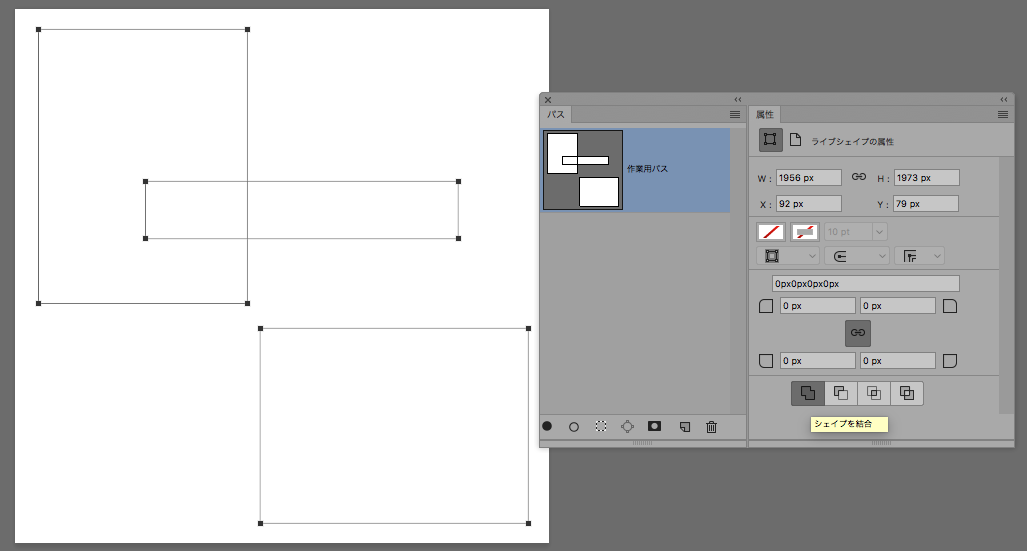The width and height of the screenshot is (1027, 551).
Task: Click top-right corner radius icon
Action: tap(950, 306)
